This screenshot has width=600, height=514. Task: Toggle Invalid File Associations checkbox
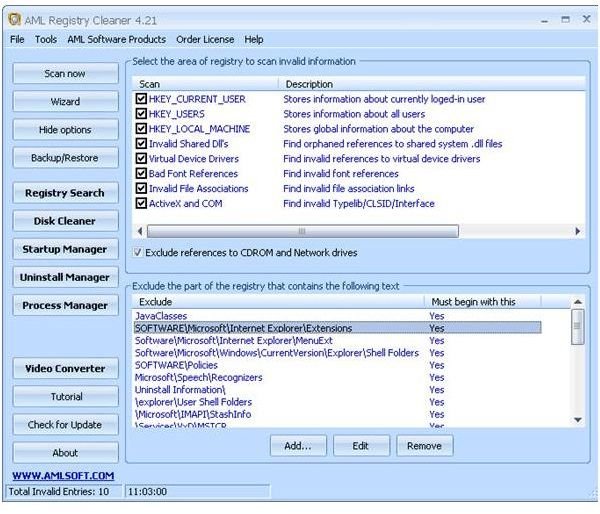[141, 188]
